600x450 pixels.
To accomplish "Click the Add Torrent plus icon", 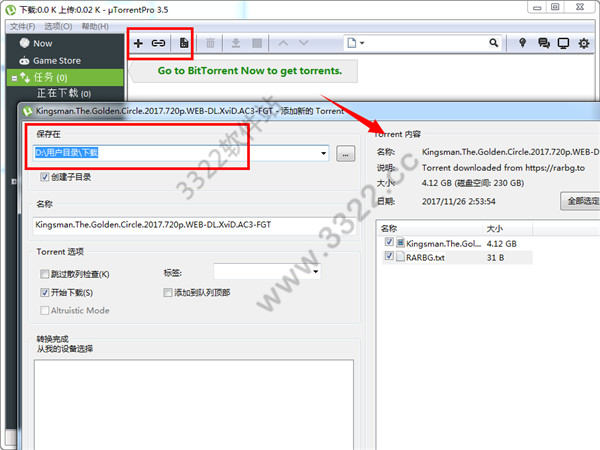I will tap(138, 43).
